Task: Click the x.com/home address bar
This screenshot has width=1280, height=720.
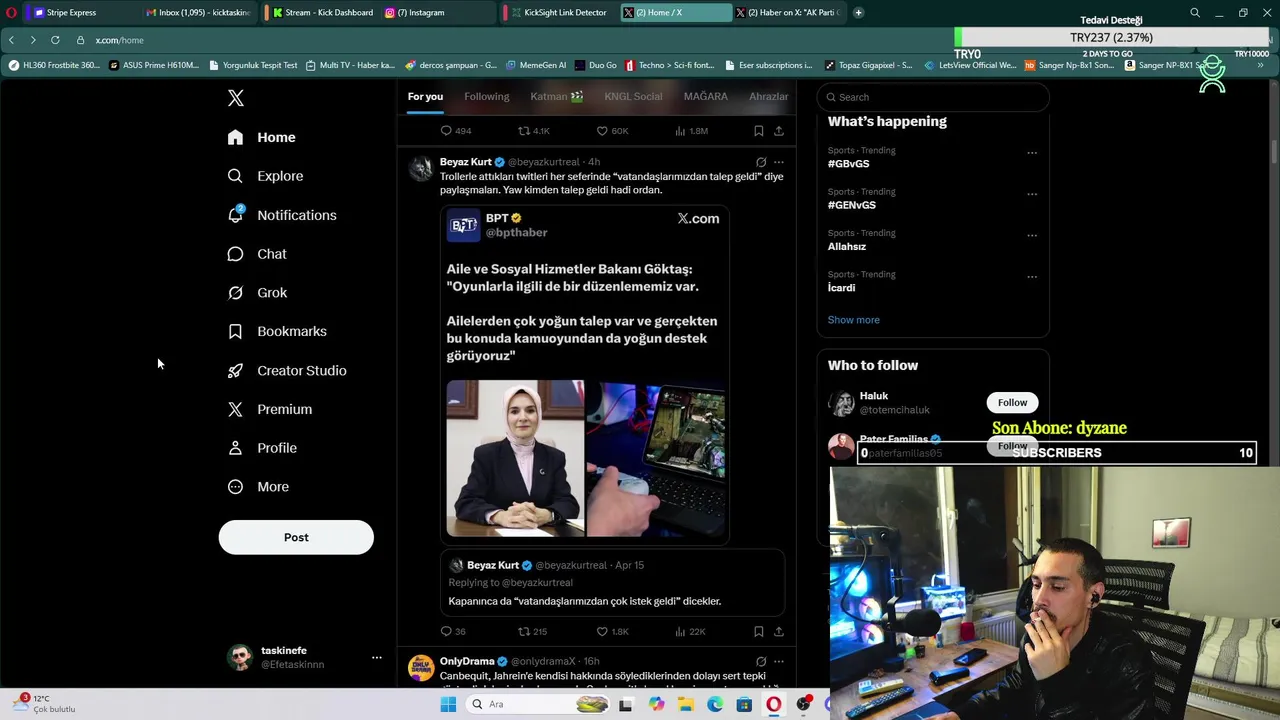Action: click(x=119, y=40)
